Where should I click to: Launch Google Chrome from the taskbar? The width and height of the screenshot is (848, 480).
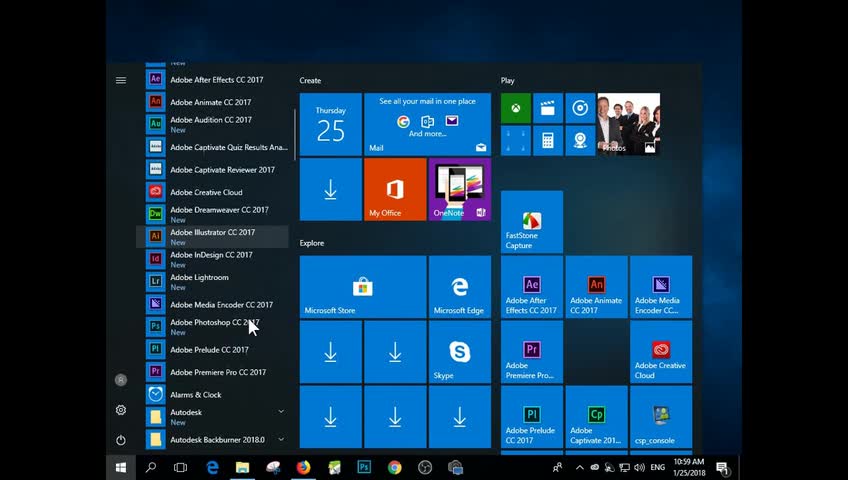point(395,468)
